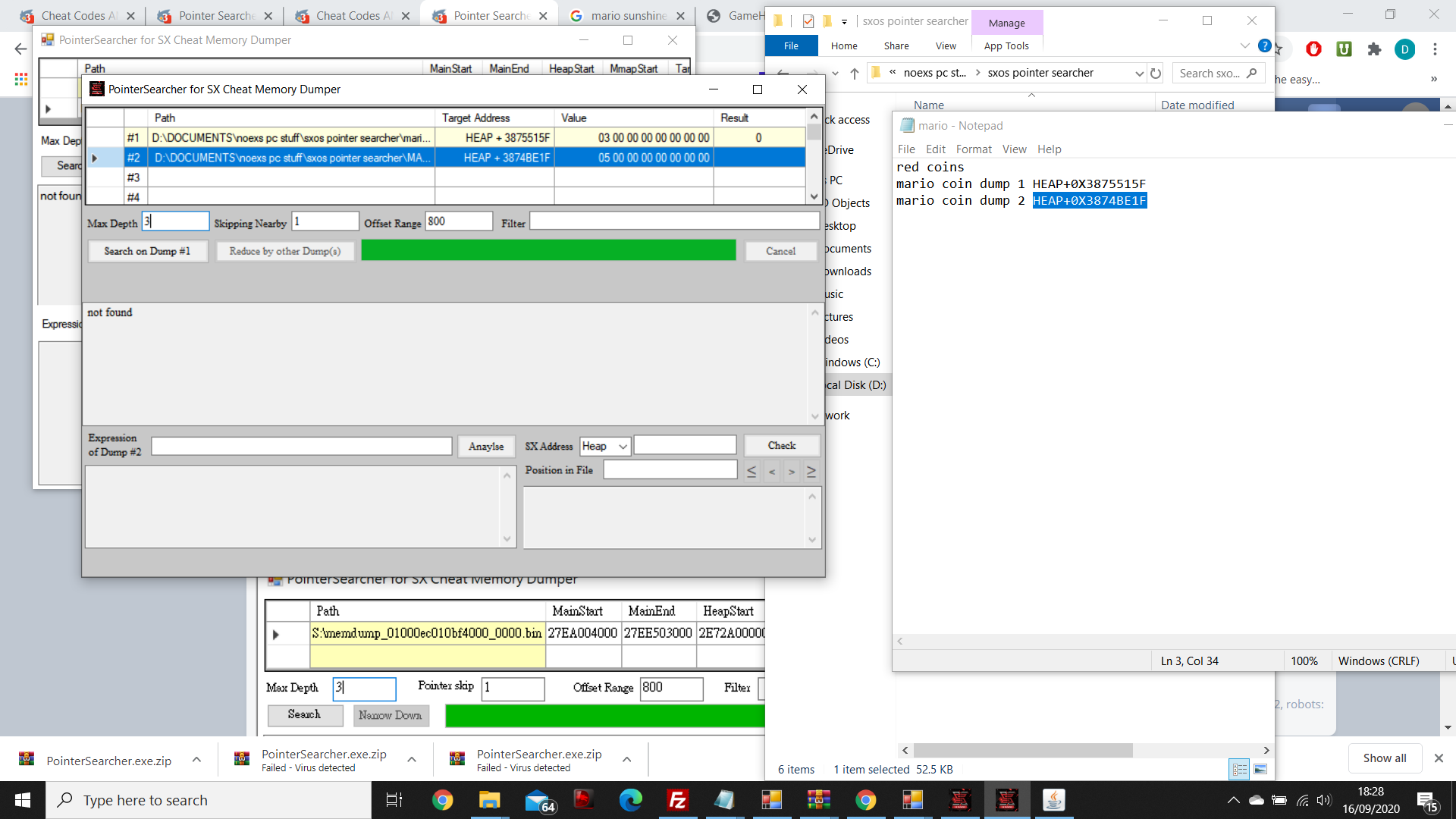Click the Check button
Screen dimensions: 1456x819
(x=782, y=446)
